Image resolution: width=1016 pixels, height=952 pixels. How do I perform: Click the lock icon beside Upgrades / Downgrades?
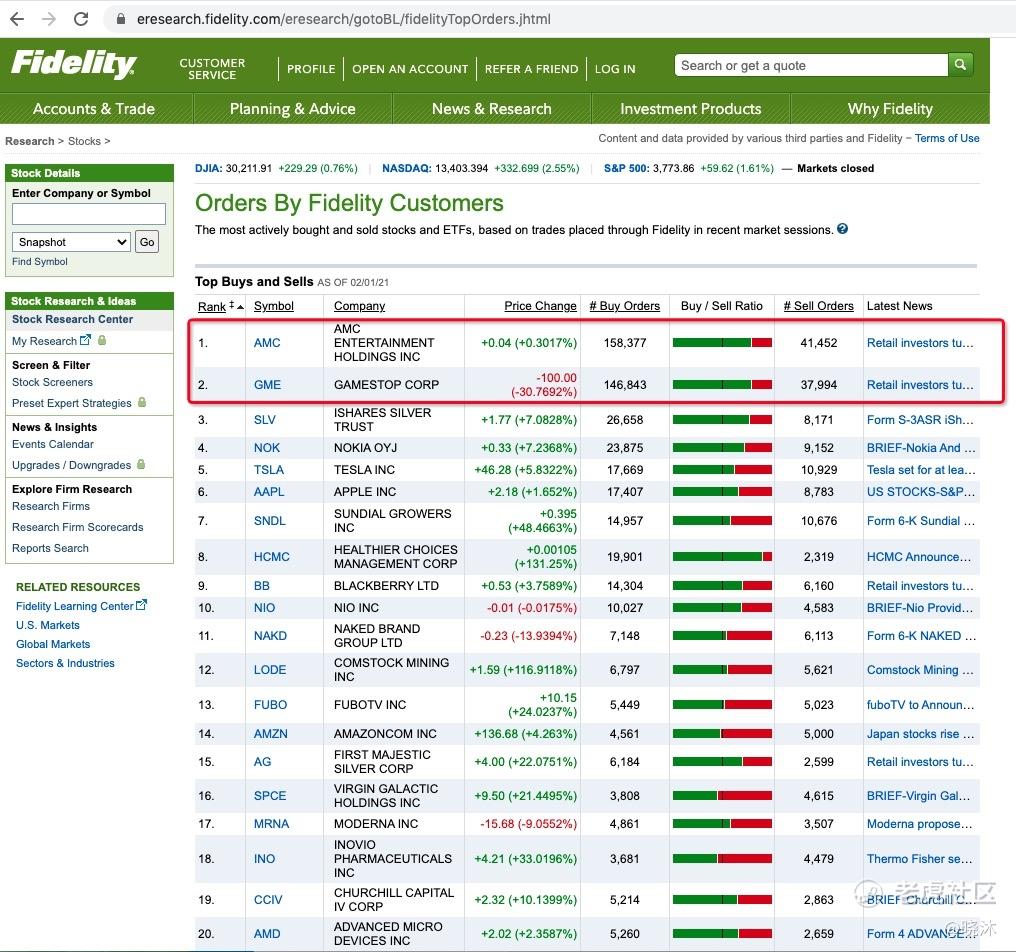[x=141, y=465]
